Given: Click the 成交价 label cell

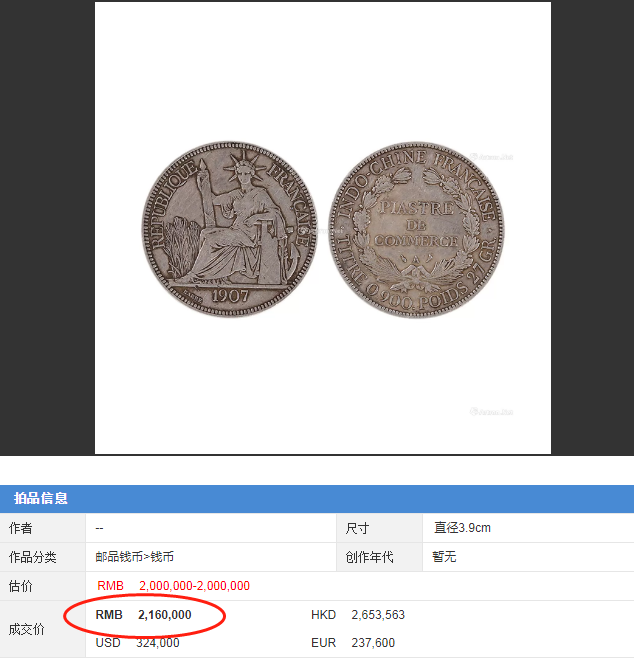Looking at the screenshot, I should [42, 629].
